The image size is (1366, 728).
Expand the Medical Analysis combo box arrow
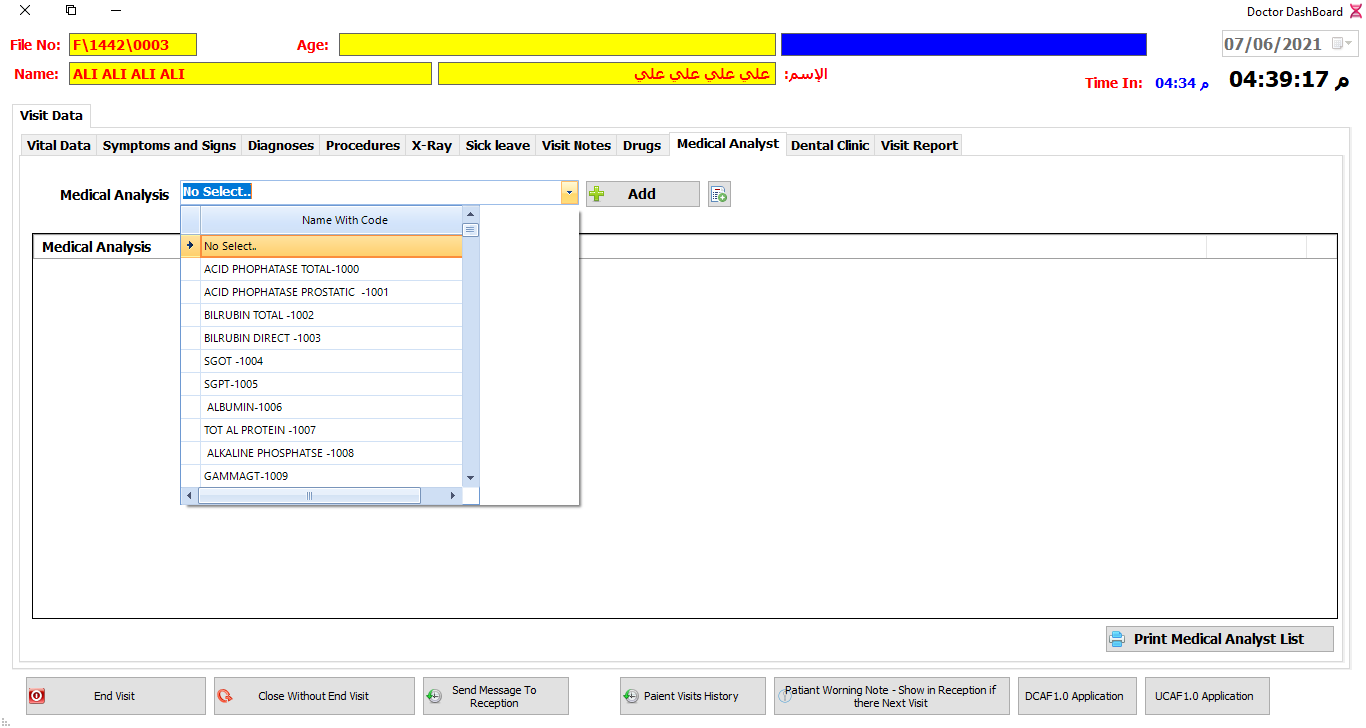[569, 193]
